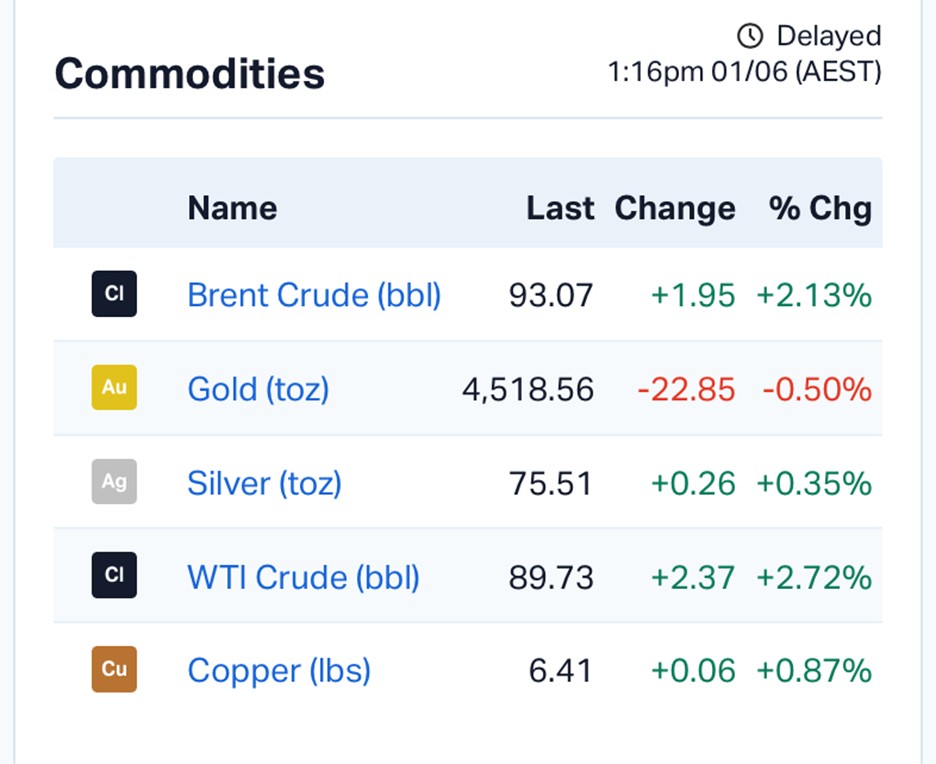Select the Name column header
Screen dimensions: 936x764
[232, 208]
